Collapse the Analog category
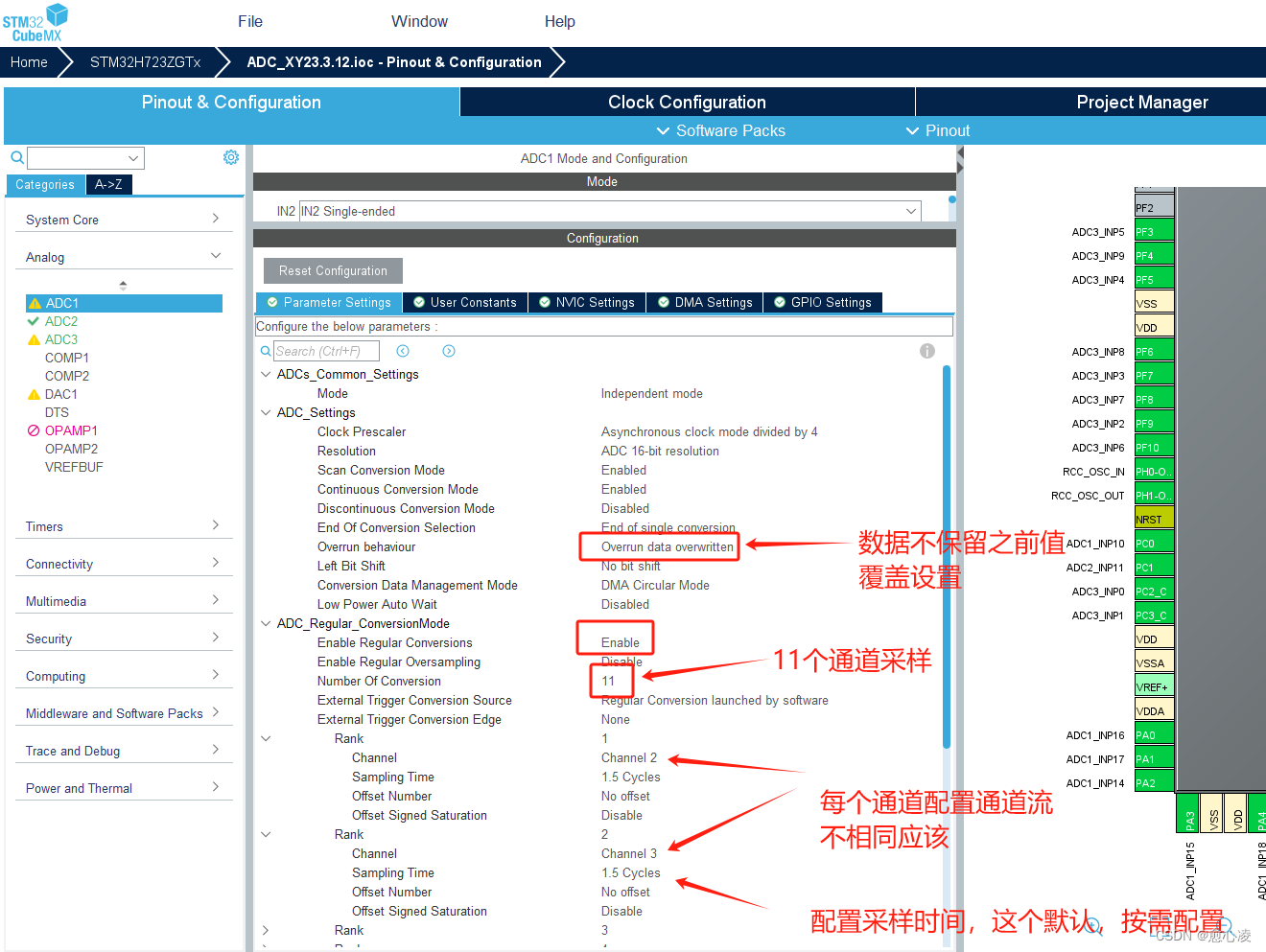1266x952 pixels. pyautogui.click(x=124, y=257)
